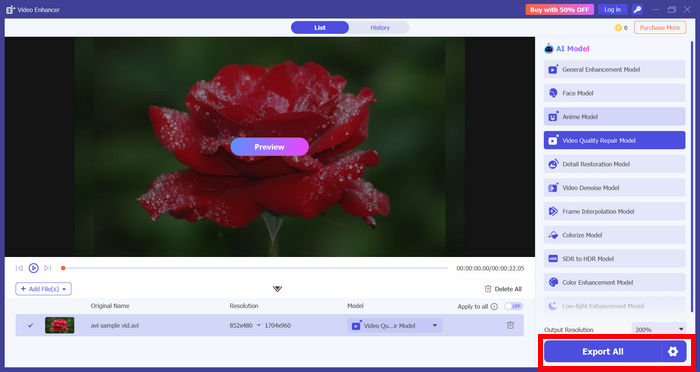Image resolution: width=700 pixels, height=372 pixels.
Task: Click the timecode 00:00:00.00/00:00:22.05
Action: coord(490,268)
